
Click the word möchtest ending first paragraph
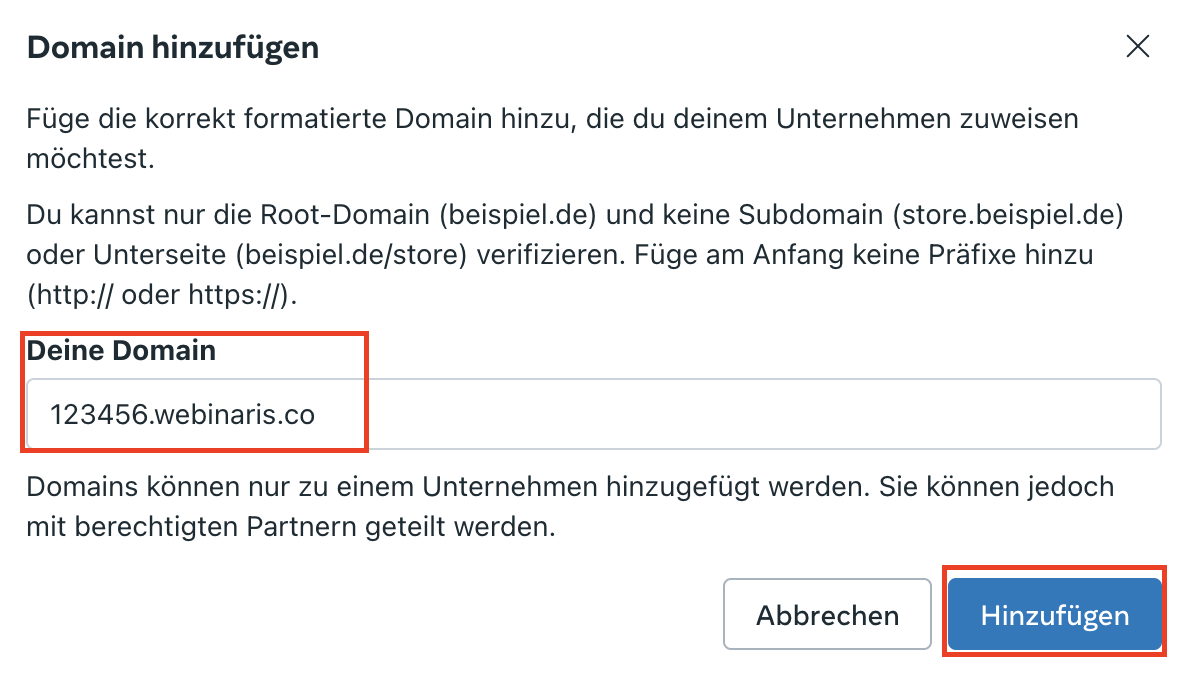coord(90,159)
